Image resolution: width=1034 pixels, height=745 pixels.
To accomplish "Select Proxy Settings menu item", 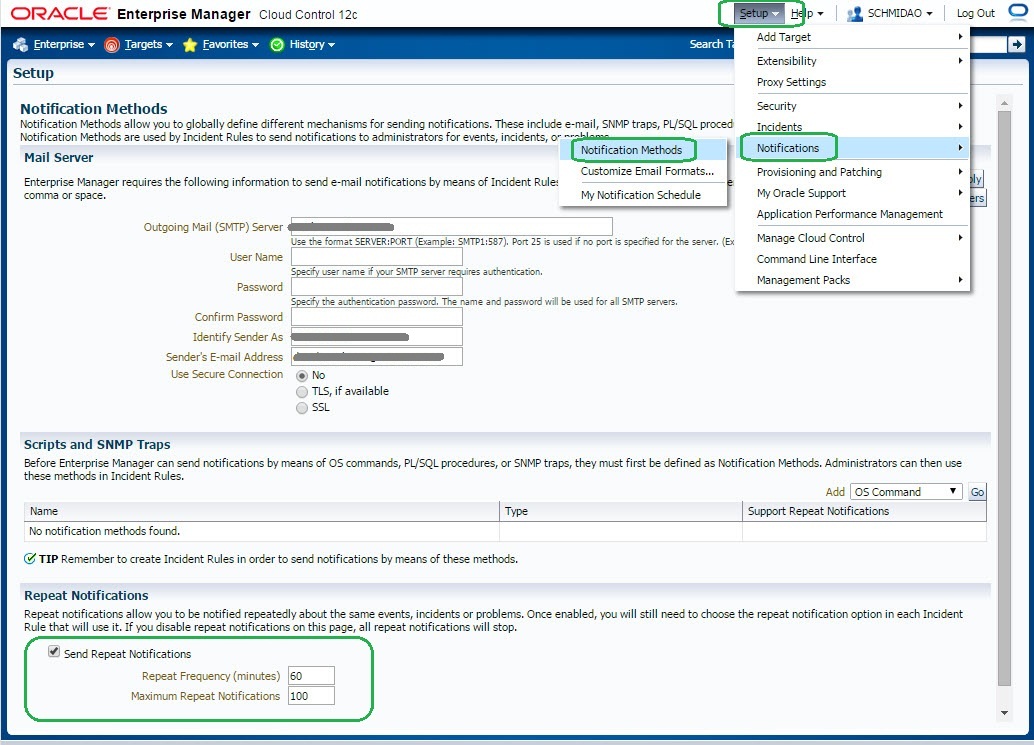I will pos(791,82).
